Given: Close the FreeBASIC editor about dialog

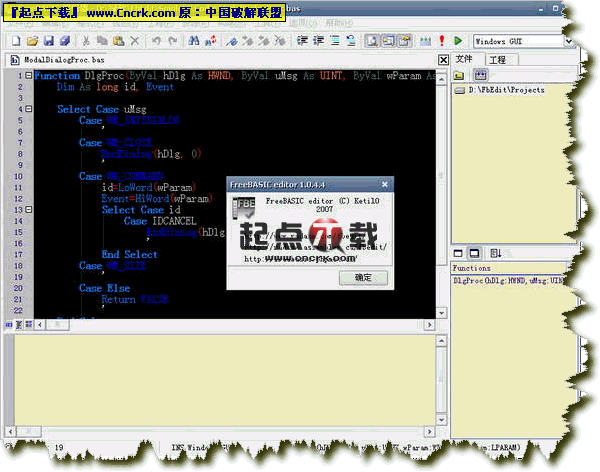Looking at the screenshot, I should click(x=385, y=185).
